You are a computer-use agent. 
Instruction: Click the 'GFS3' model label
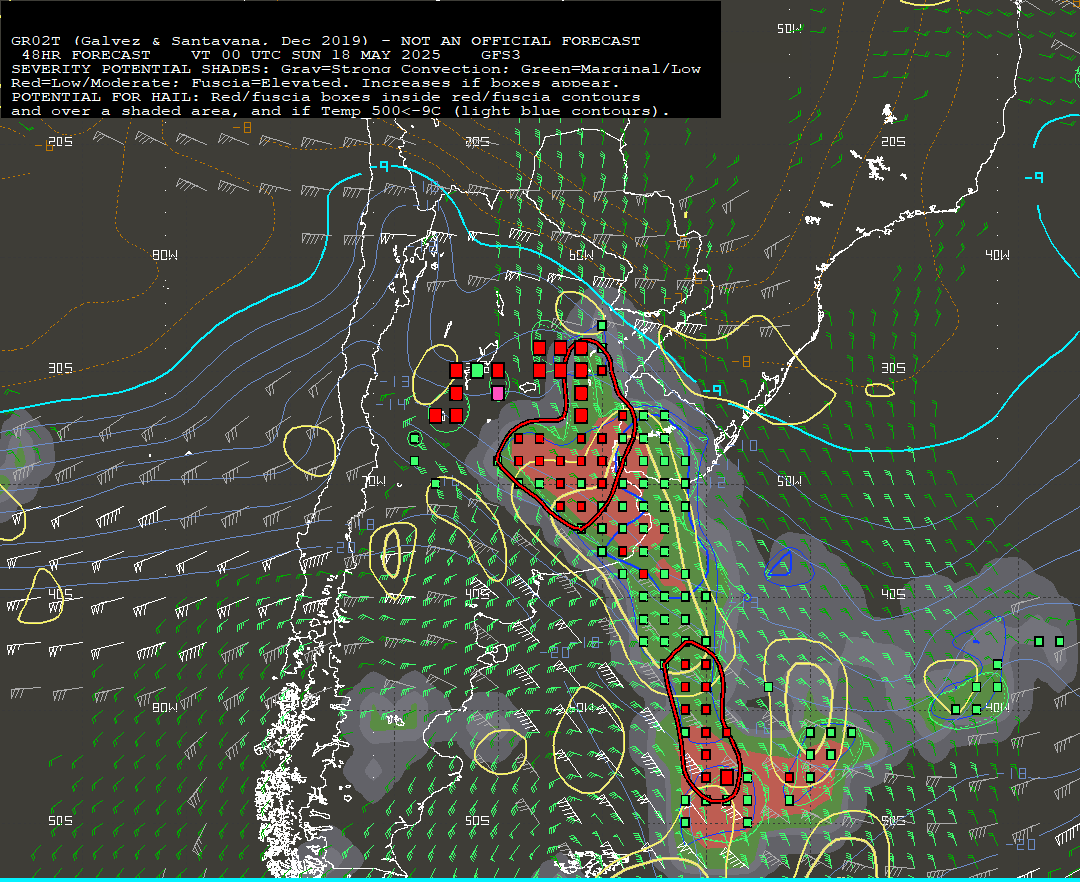tap(501, 55)
